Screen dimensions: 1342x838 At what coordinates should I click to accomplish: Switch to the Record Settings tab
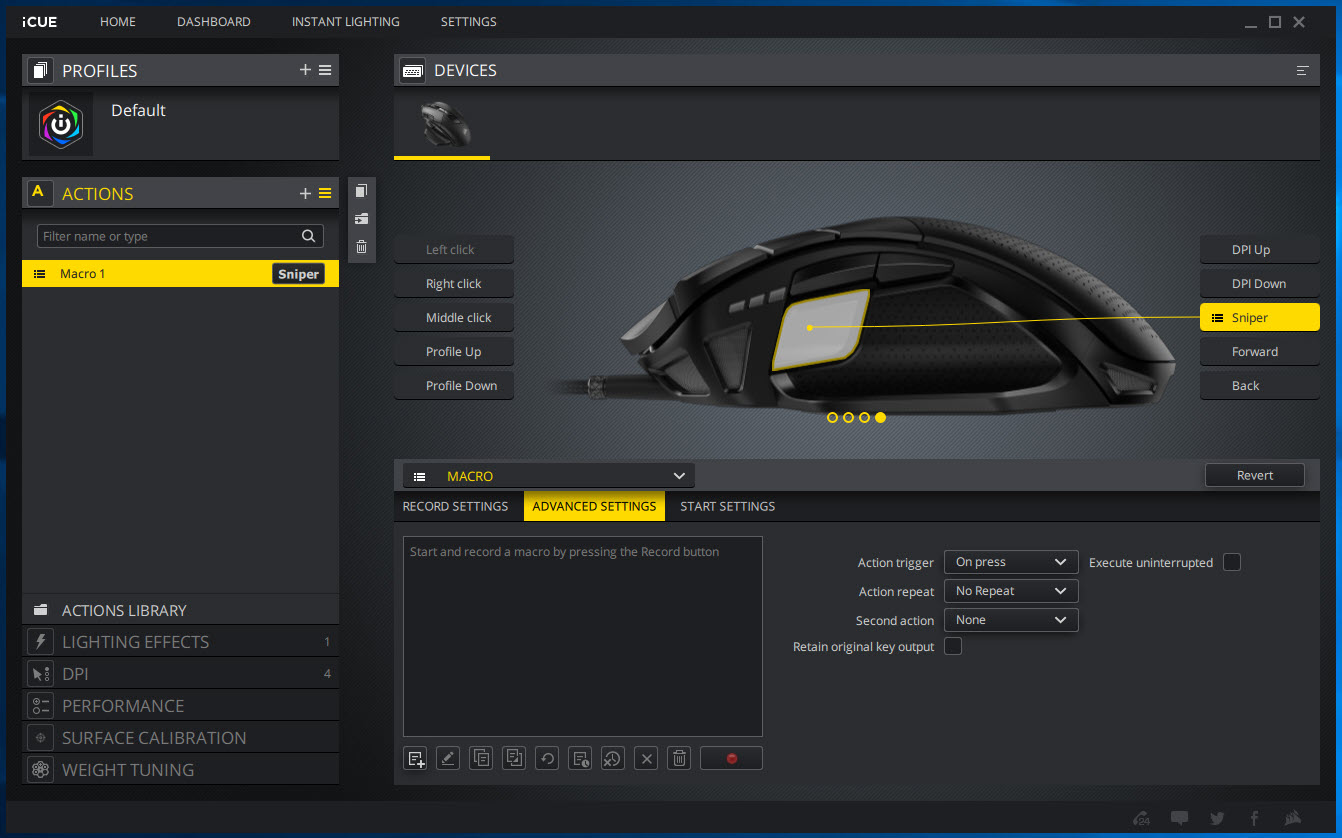point(455,506)
